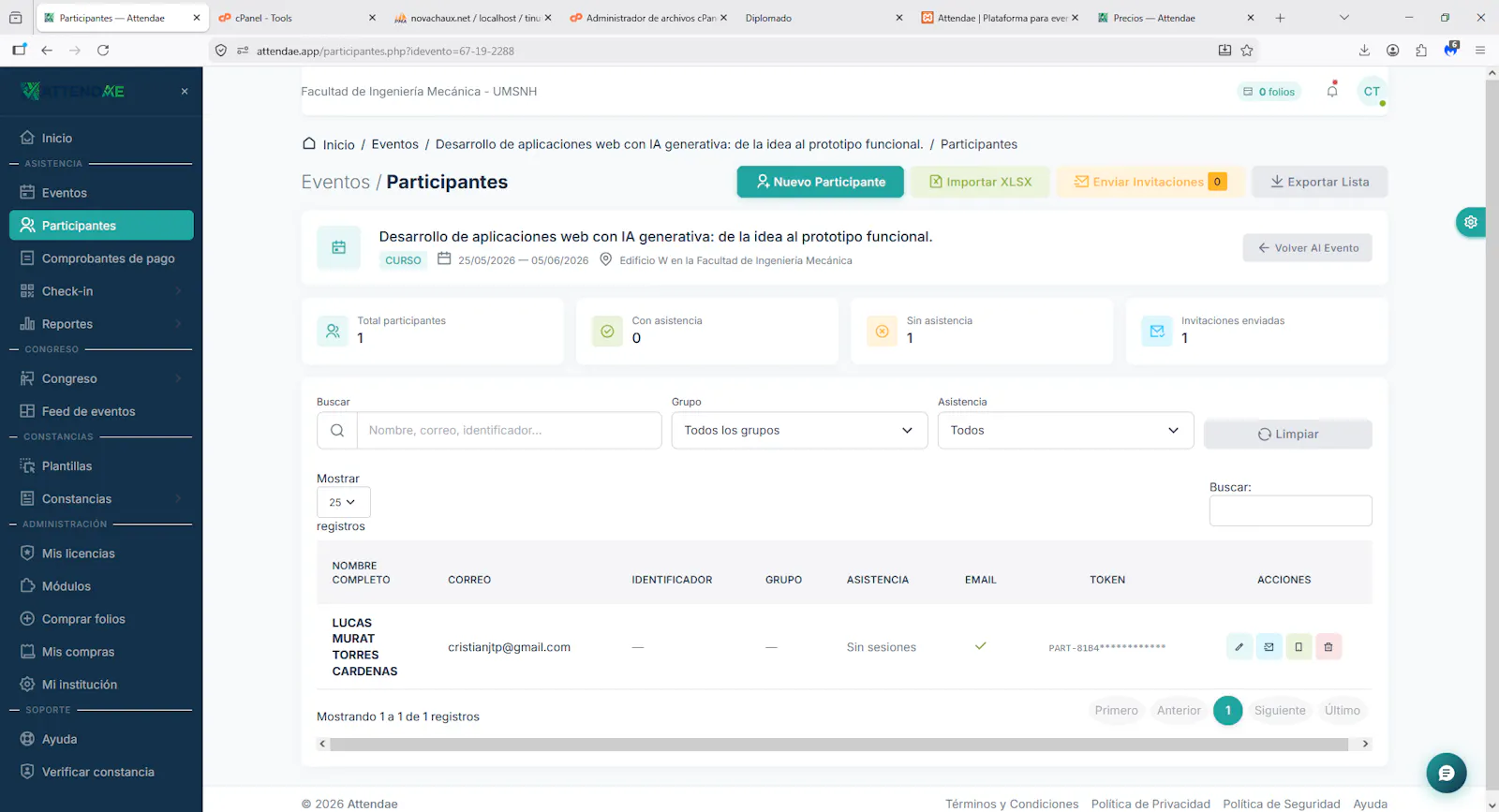This screenshot has width=1499, height=812.
Task: Delete participant Lucas Murat with trash icon
Action: (1328, 647)
